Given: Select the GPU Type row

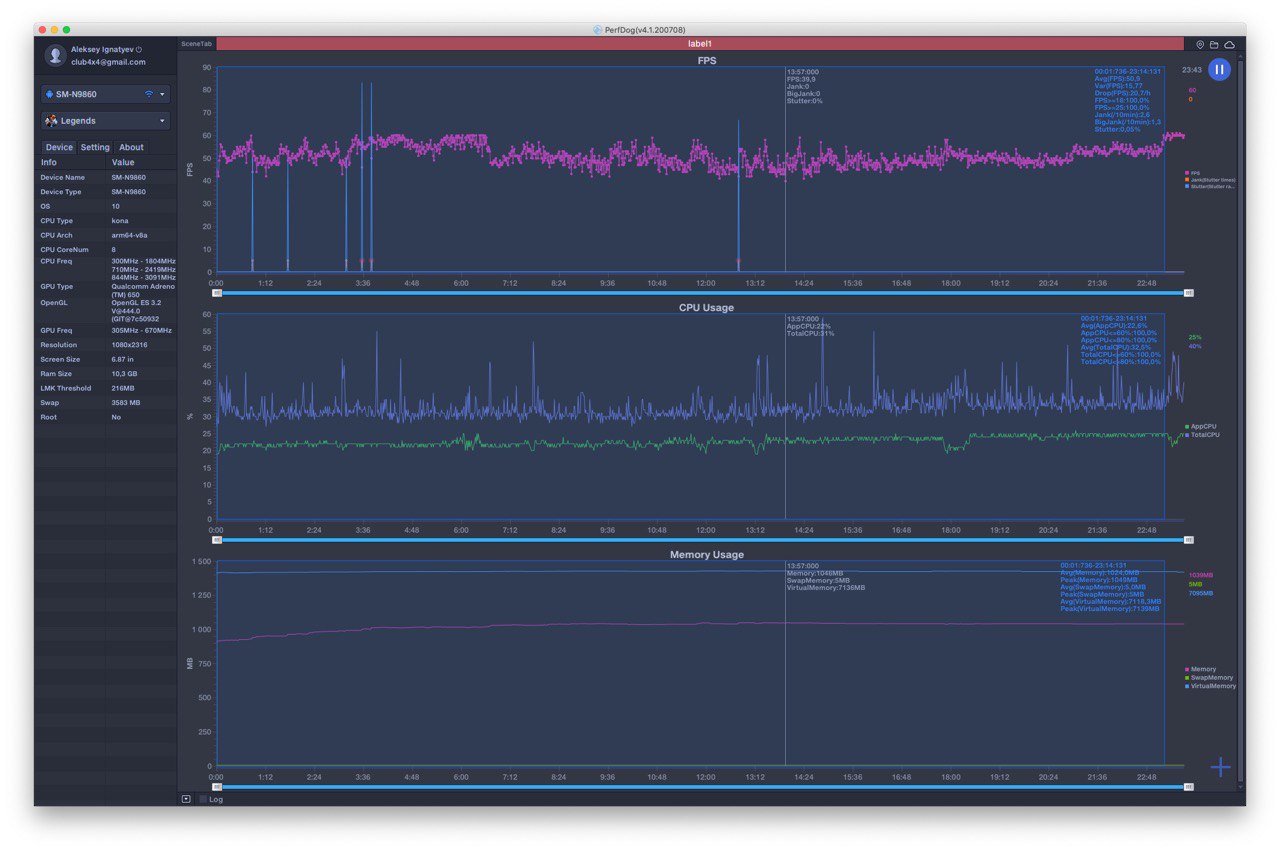Looking at the screenshot, I should pyautogui.click(x=106, y=290).
